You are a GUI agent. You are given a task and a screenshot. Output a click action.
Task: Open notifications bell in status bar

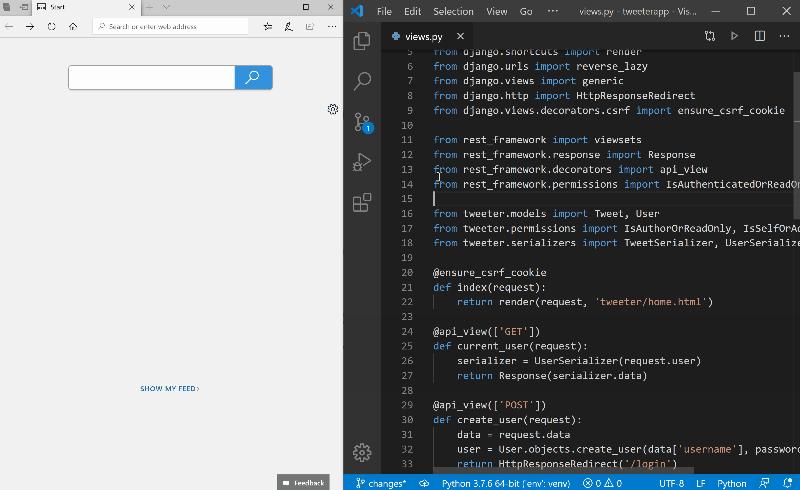tap(788, 483)
